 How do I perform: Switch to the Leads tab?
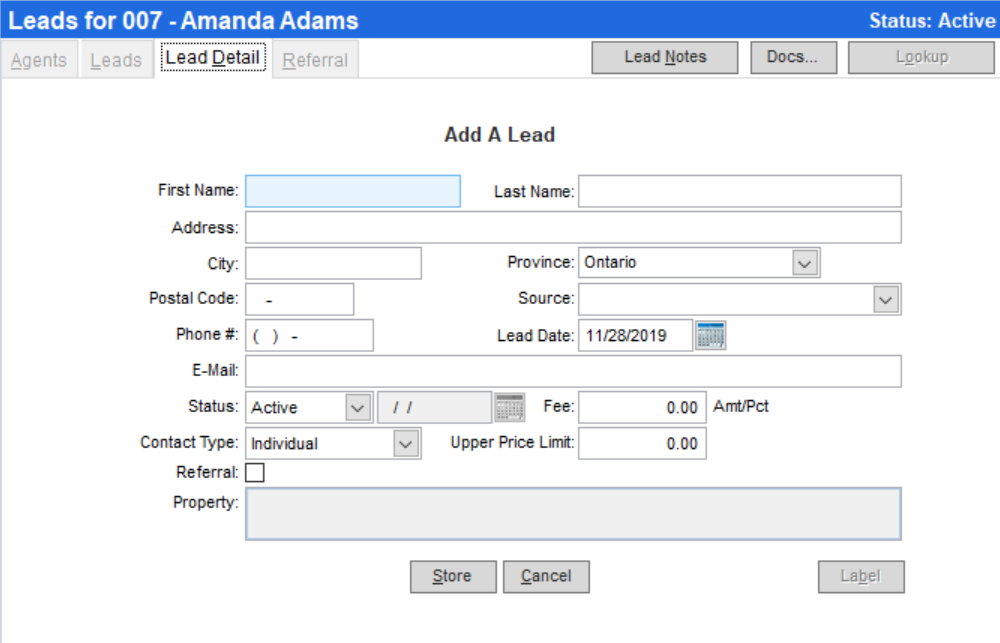click(115, 59)
